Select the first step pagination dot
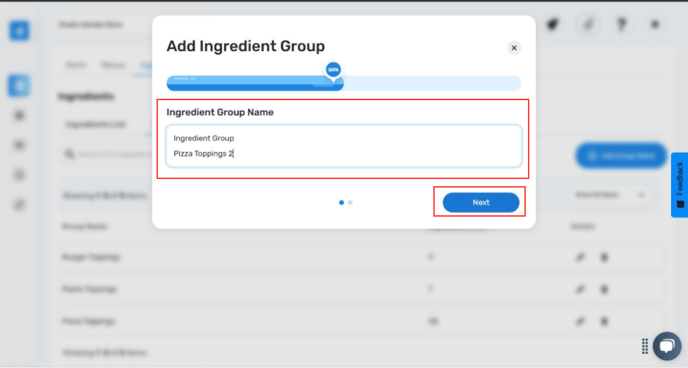 [341, 203]
